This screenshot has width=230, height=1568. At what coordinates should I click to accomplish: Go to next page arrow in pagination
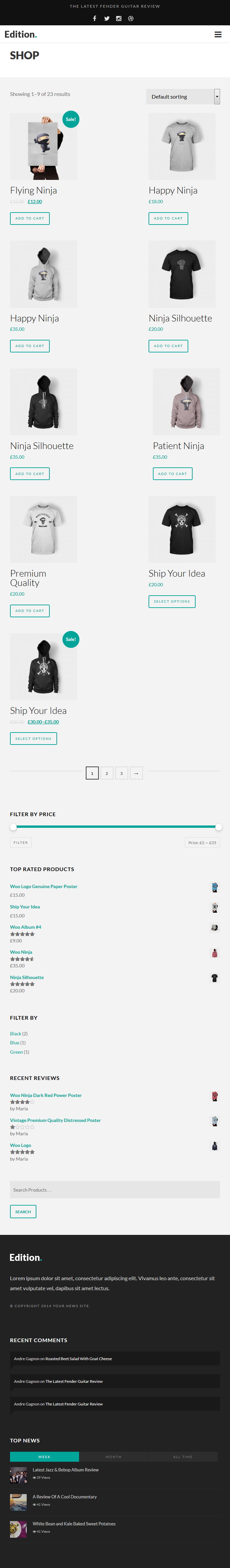(x=136, y=773)
